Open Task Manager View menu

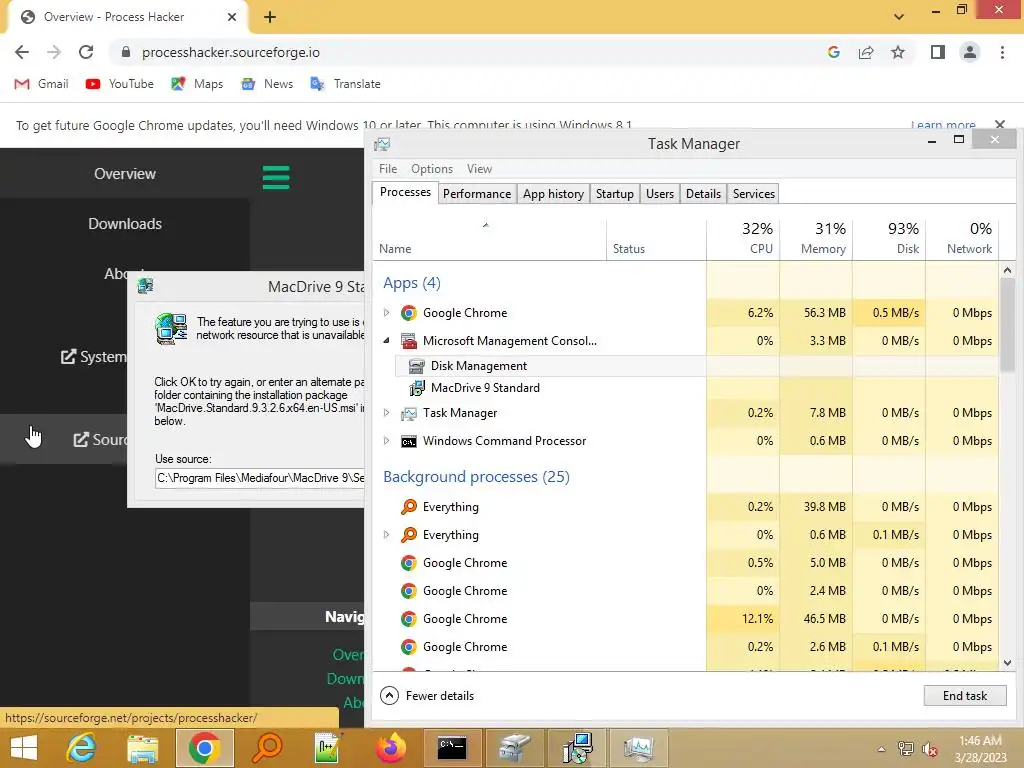pos(479,168)
